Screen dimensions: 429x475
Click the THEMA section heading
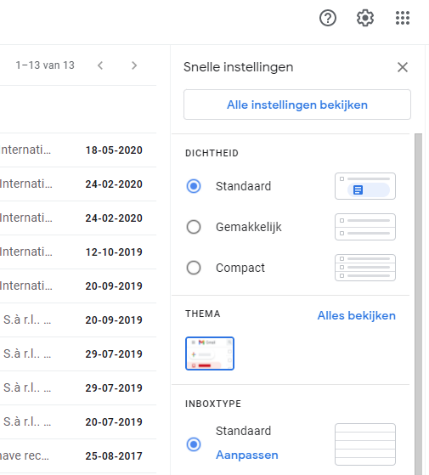pyautogui.click(x=203, y=314)
